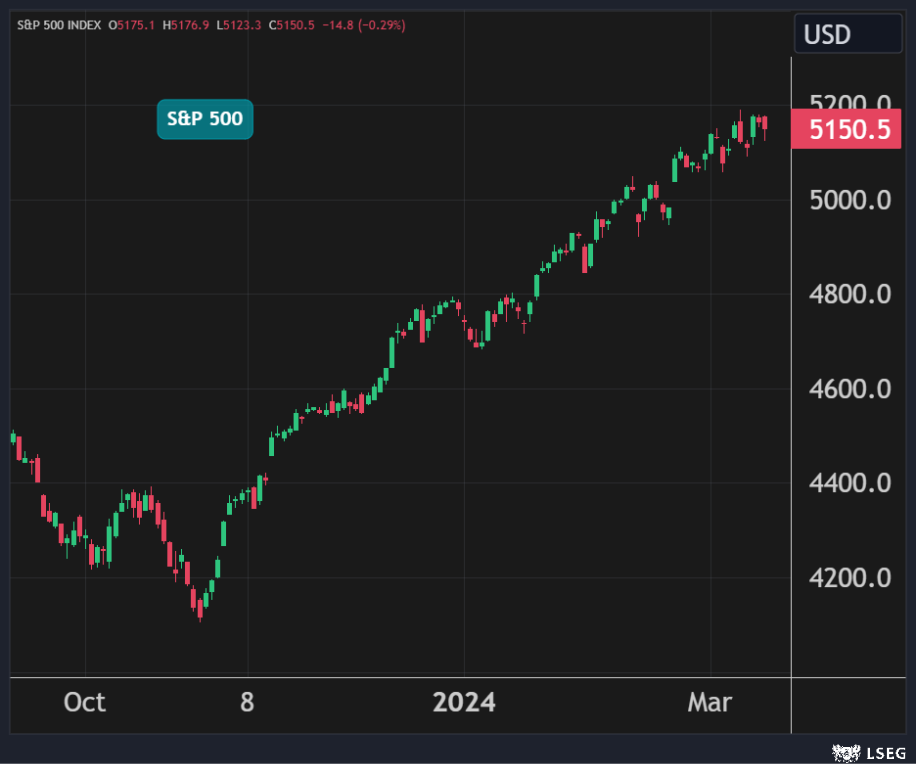
Task: Click the S&P 500 teal label badge
Action: (x=204, y=119)
